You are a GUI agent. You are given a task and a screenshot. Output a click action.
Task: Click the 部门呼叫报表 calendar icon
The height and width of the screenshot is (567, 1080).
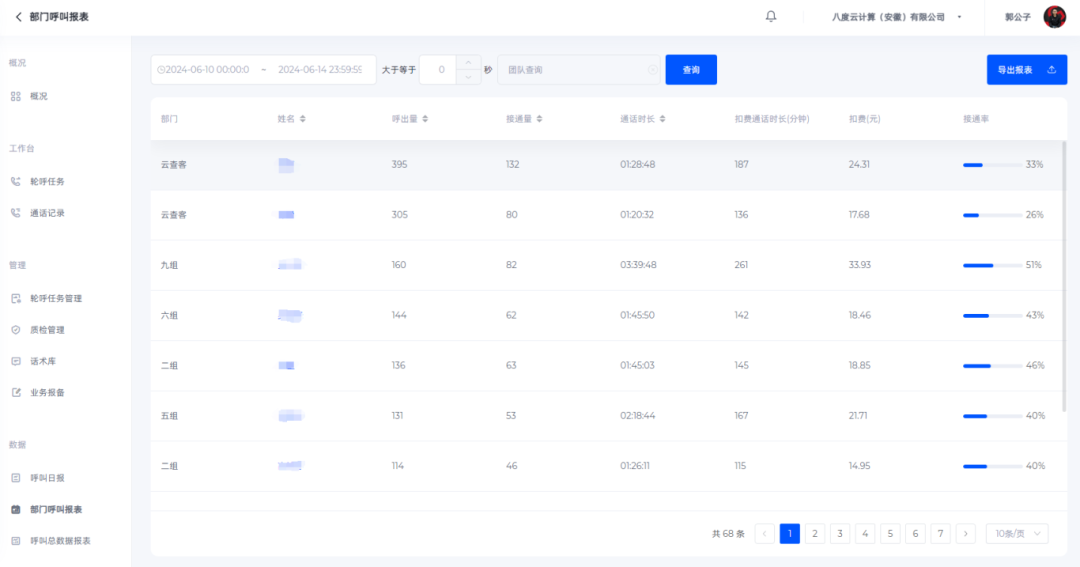(x=16, y=510)
